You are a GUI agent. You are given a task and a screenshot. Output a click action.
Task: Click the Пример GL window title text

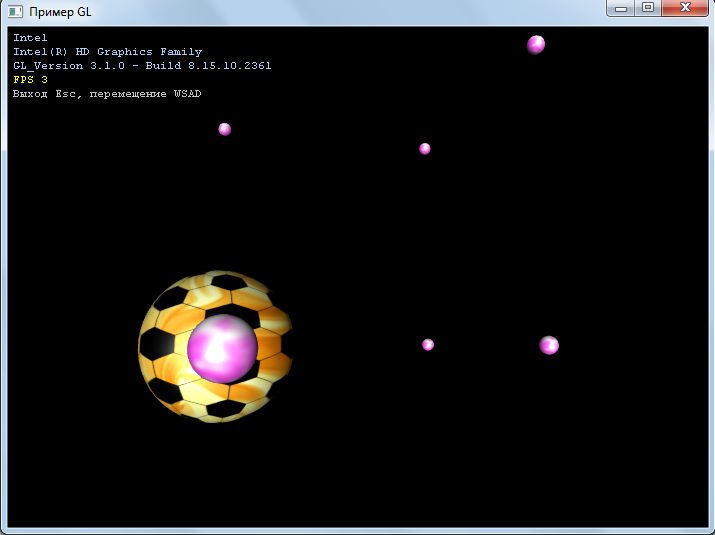pos(60,11)
